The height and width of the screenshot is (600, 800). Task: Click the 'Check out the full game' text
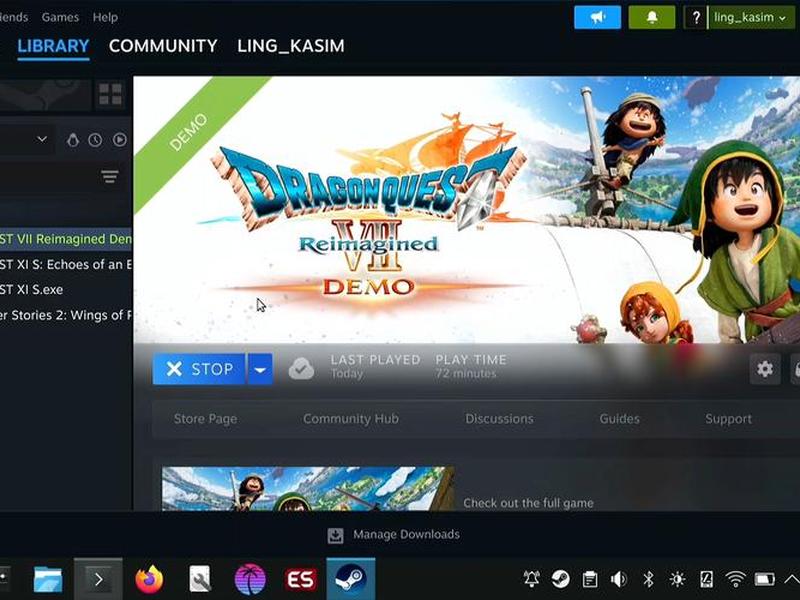coord(529,503)
